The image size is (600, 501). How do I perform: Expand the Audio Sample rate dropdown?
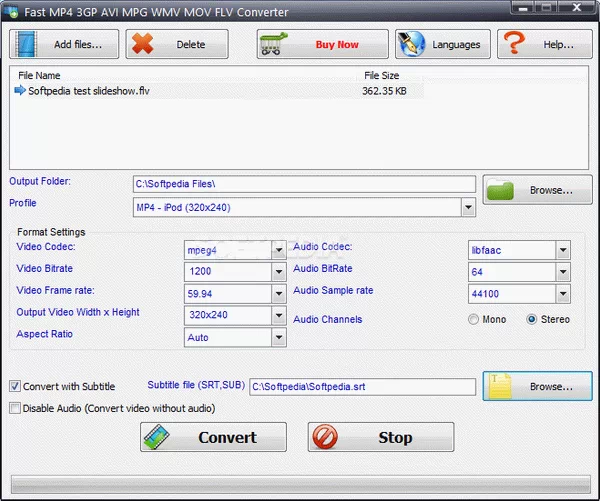pyautogui.click(x=563, y=294)
